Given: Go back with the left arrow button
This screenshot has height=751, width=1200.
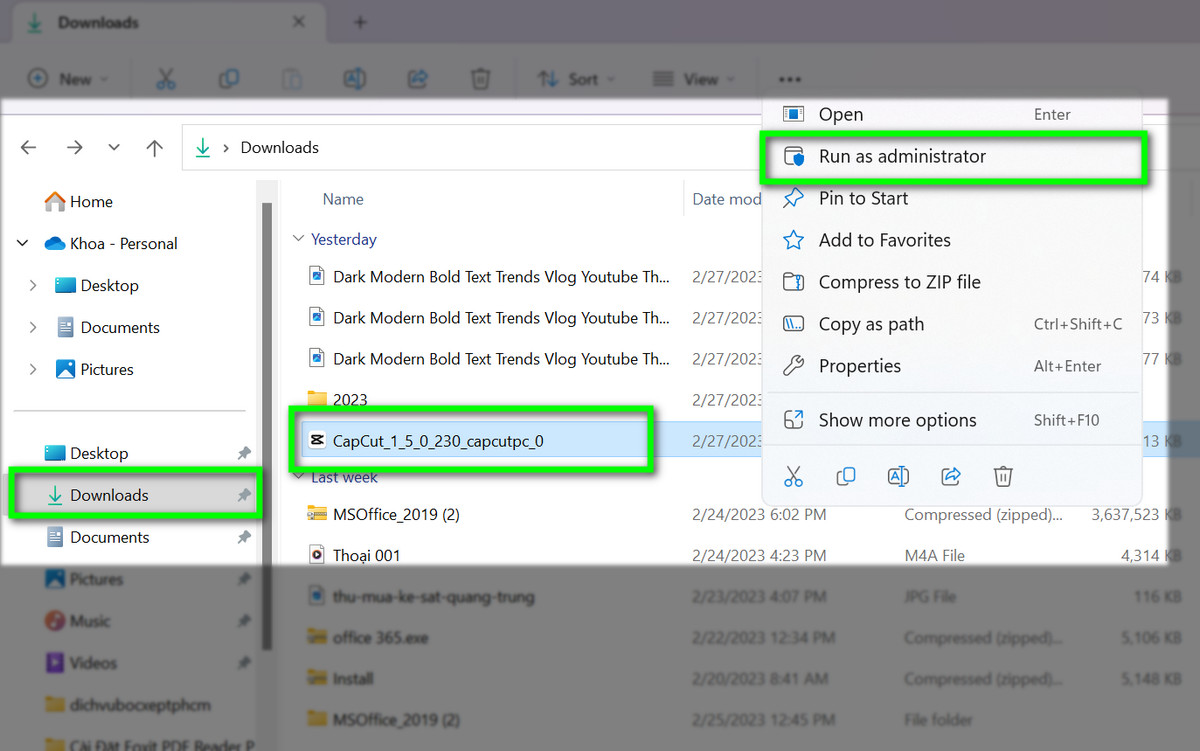Looking at the screenshot, I should click(28, 148).
